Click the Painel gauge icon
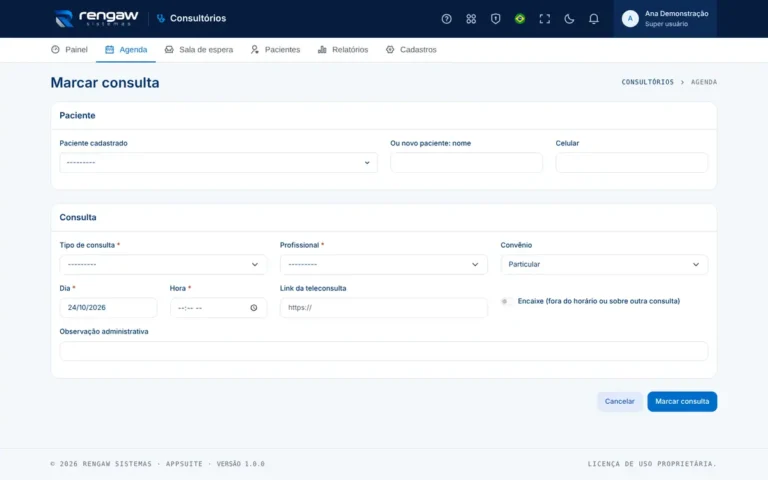 coord(55,49)
